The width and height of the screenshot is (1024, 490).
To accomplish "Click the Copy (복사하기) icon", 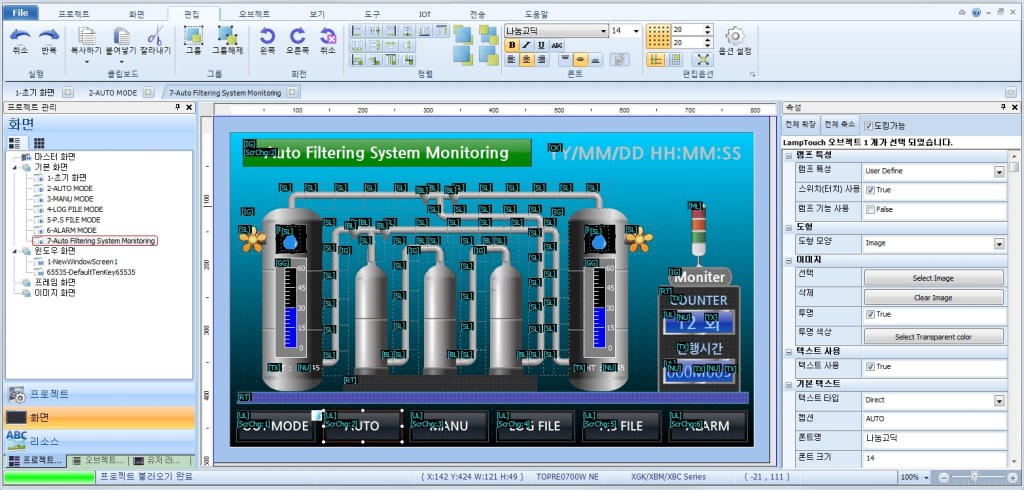I will [x=87, y=37].
